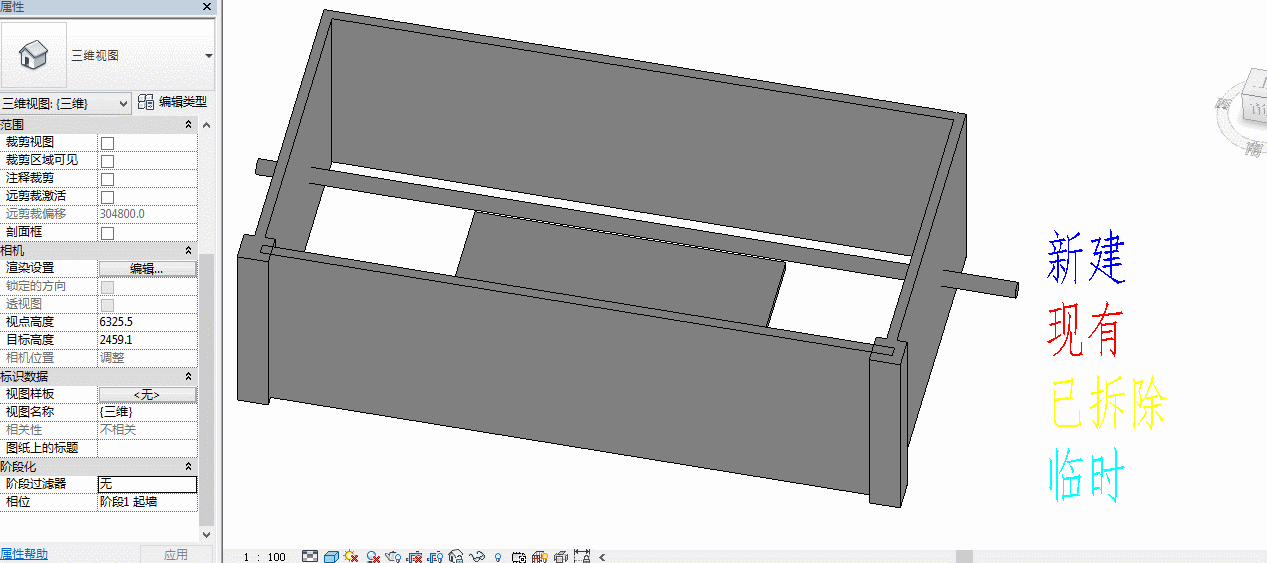Enable the 裁剪视图 checkbox
This screenshot has height=563, width=1267.
pyautogui.click(x=107, y=143)
